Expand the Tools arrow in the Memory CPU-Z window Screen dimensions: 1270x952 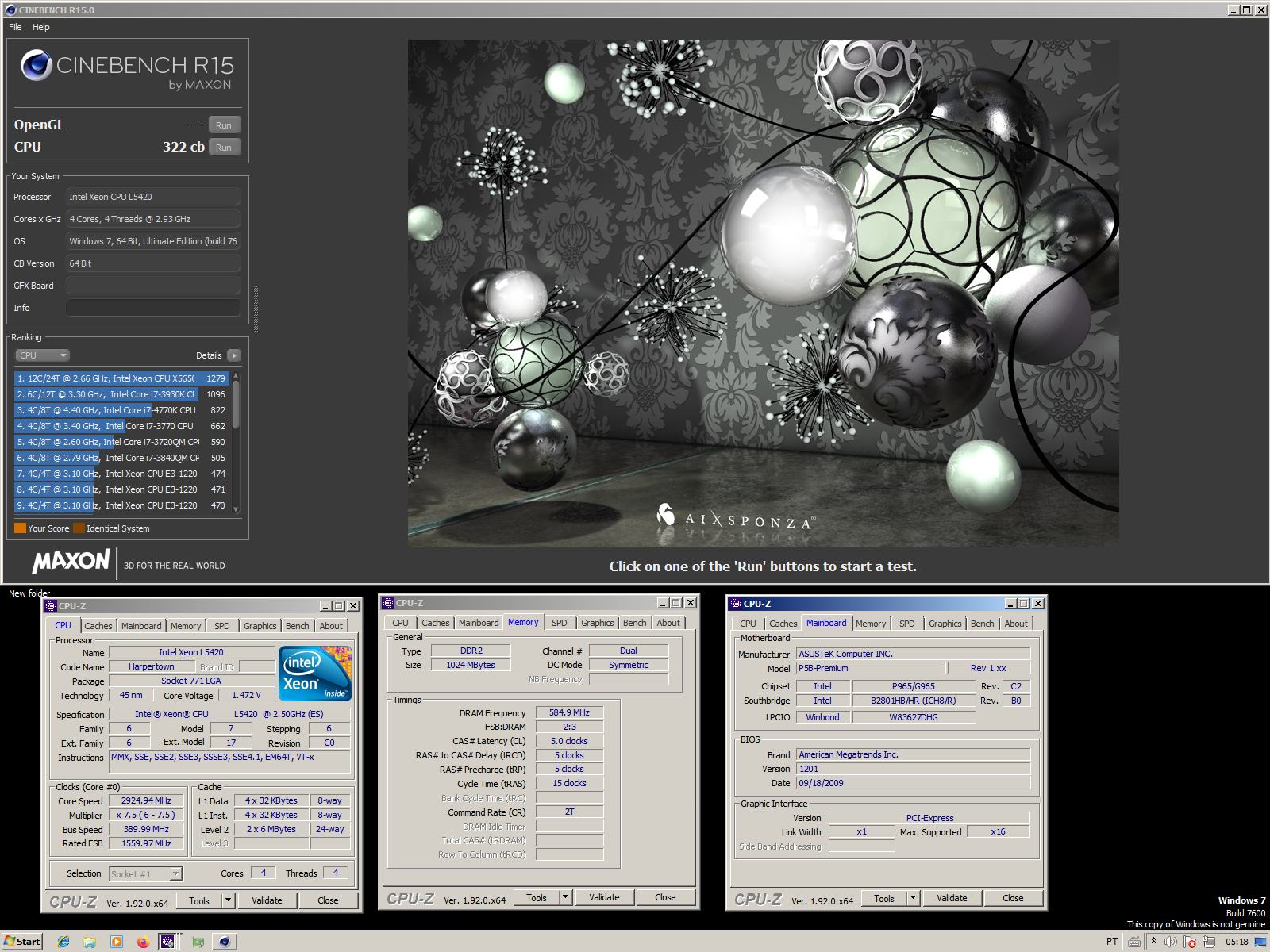click(566, 897)
